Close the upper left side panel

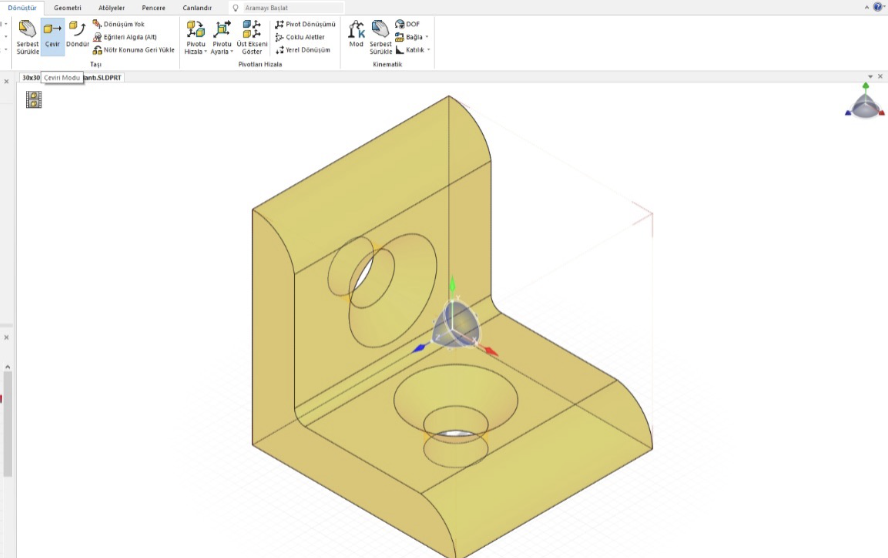pyautogui.click(x=6, y=82)
